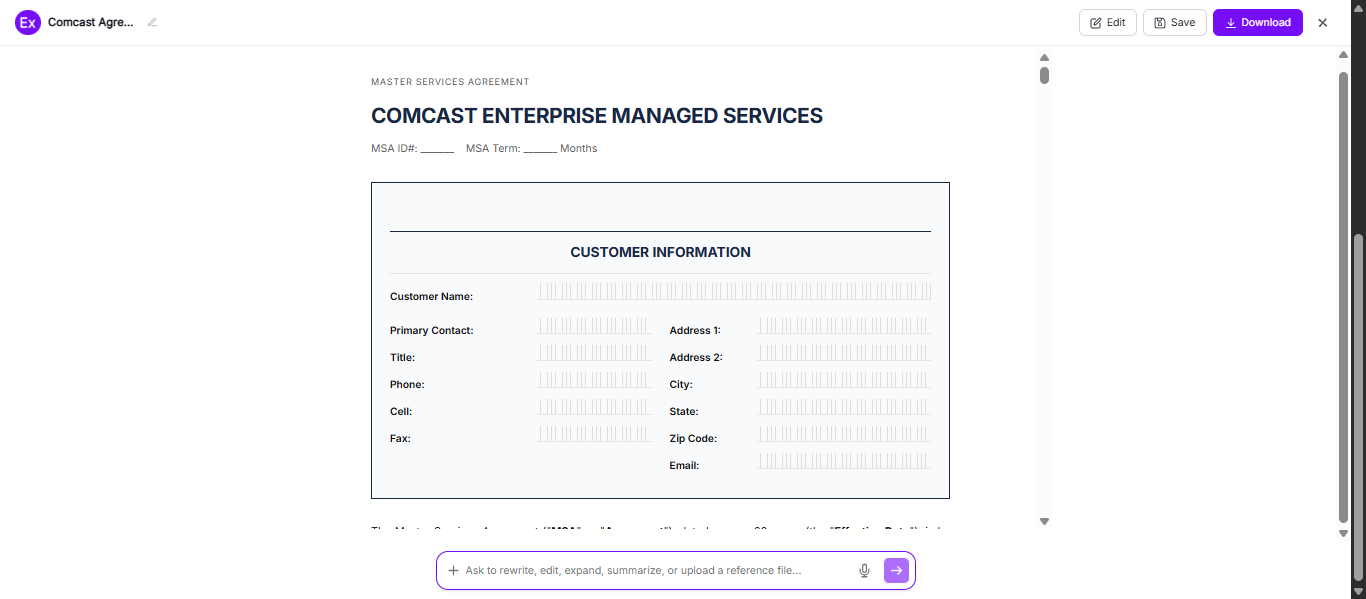Click the Cell blank field
This screenshot has height=599, width=1366.
click(594, 407)
